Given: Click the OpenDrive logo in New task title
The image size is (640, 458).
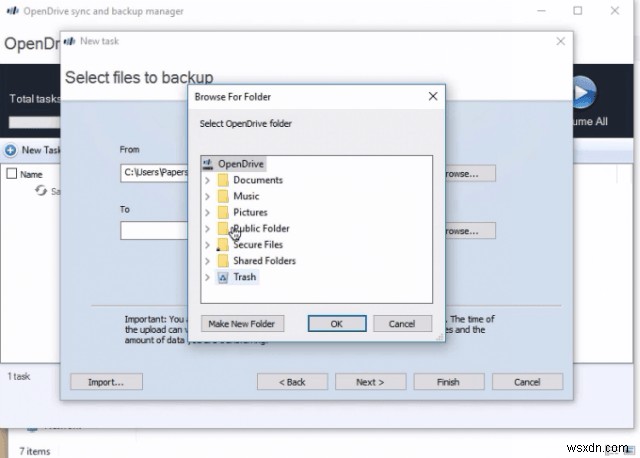Looking at the screenshot, I should click(x=70, y=41).
